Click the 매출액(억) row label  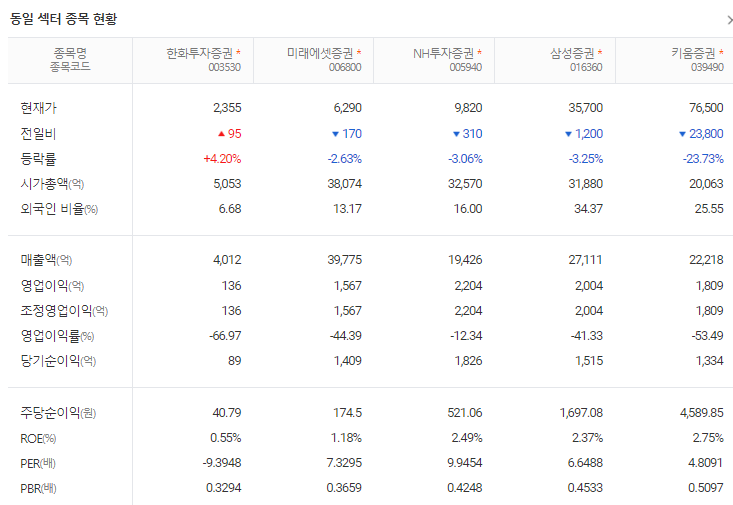tap(46, 260)
